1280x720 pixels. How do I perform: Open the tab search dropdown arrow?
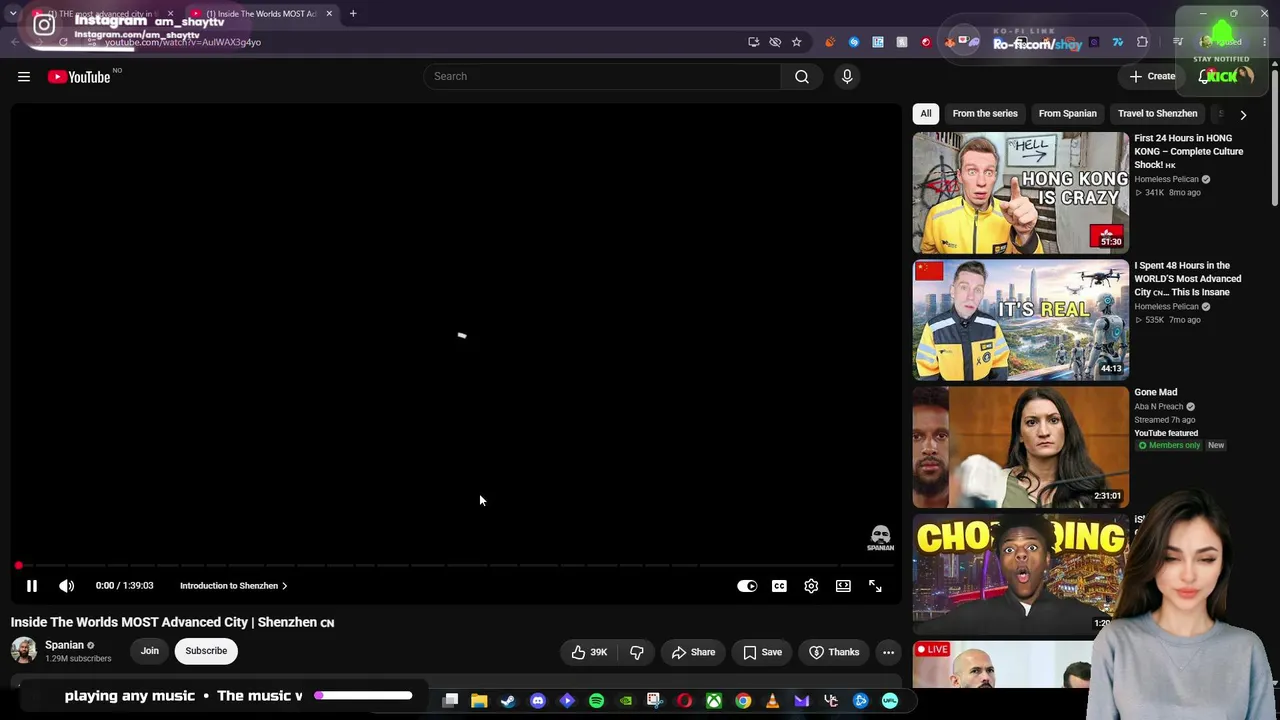point(12,14)
